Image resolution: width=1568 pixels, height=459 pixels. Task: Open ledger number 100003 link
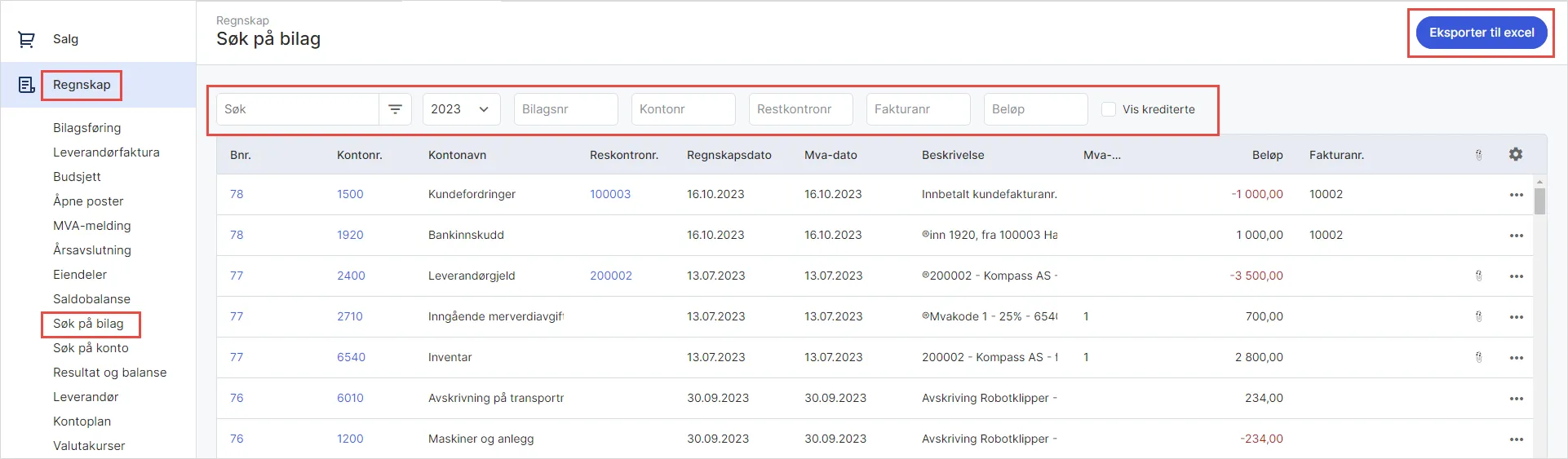point(610,194)
